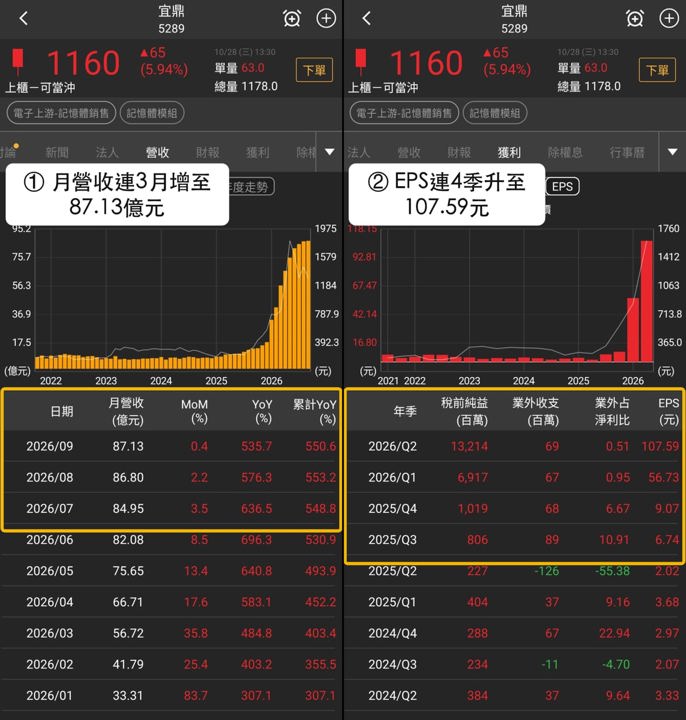Select the 年度走勢 chart toggle pill

pos(251,186)
